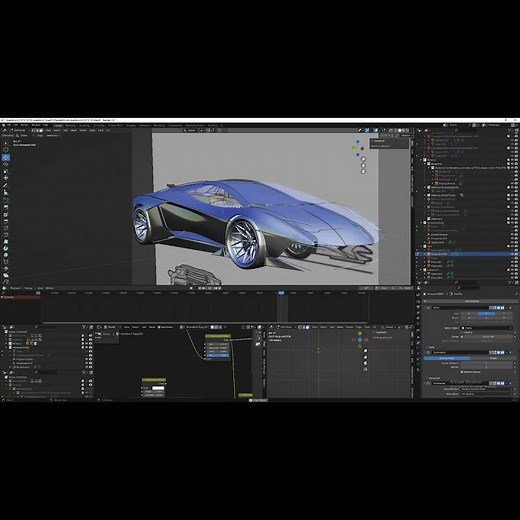Open the File menu
520x520 pixels.
point(9,125)
